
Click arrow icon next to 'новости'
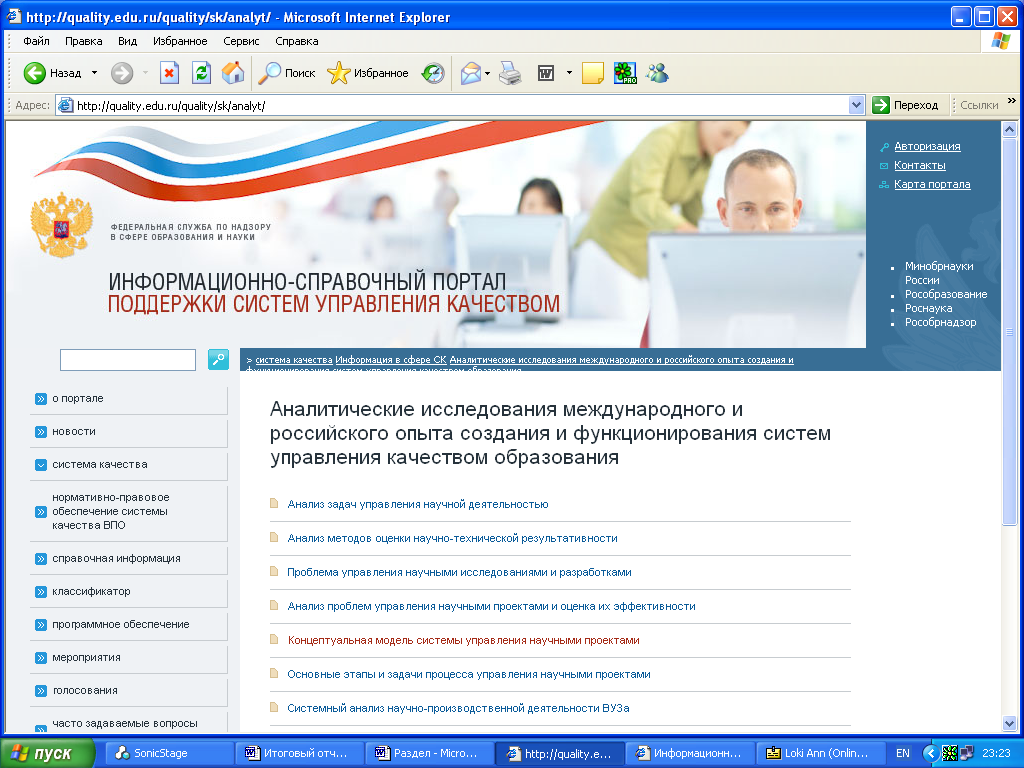pyautogui.click(x=41, y=432)
